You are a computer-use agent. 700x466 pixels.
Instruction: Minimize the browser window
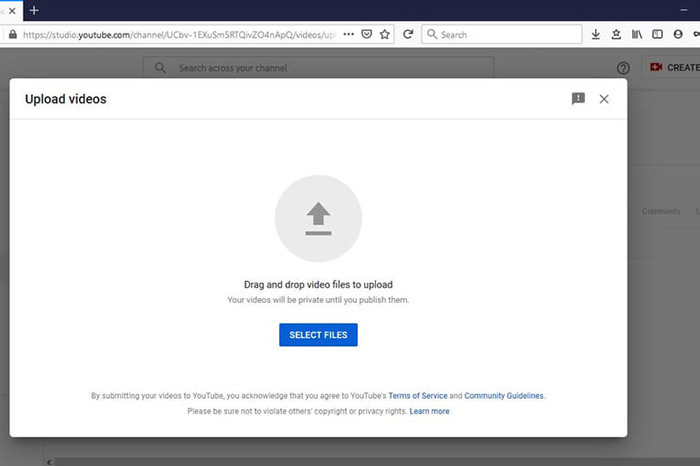coord(683,10)
